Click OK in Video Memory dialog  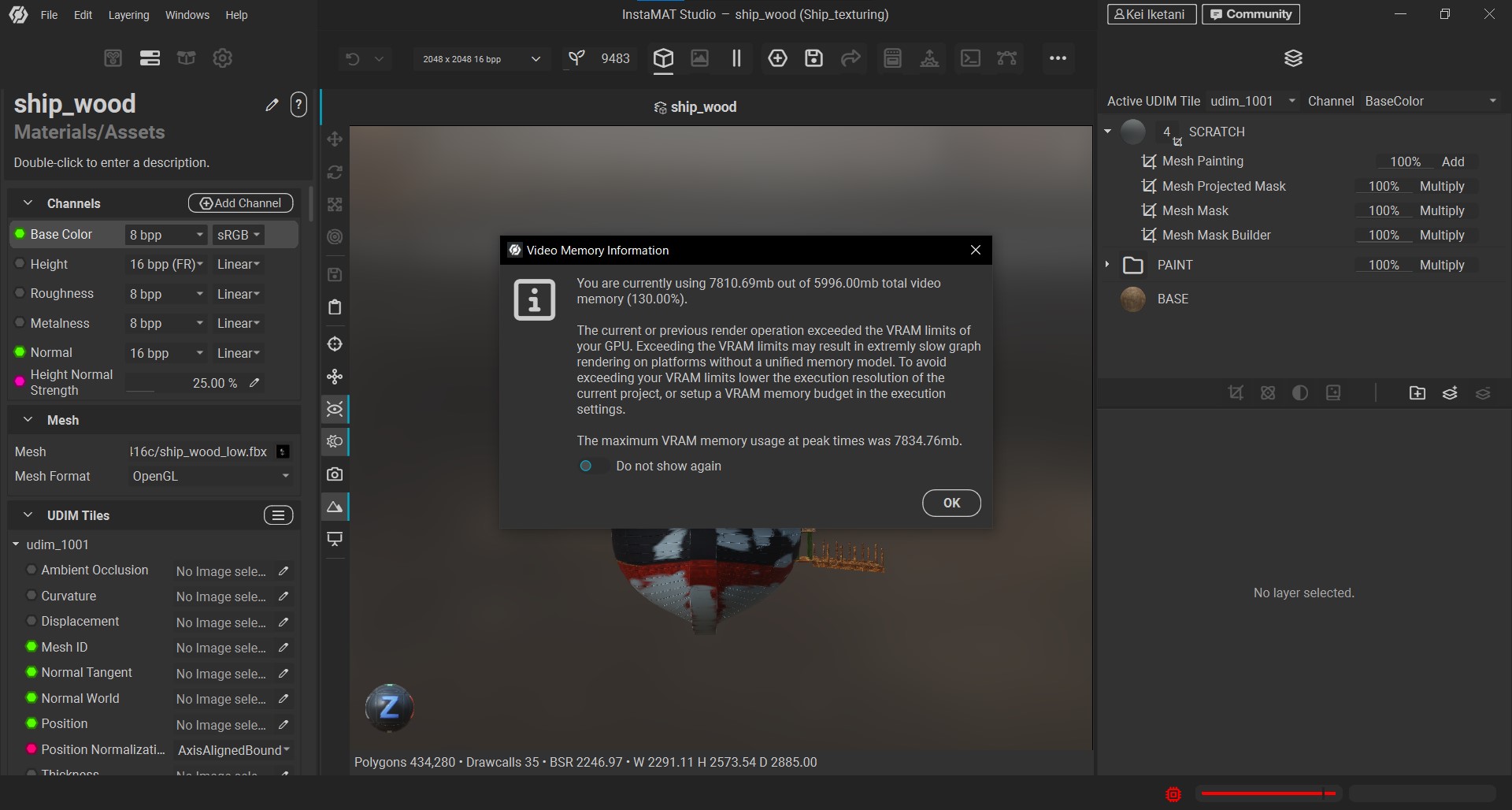(x=951, y=503)
